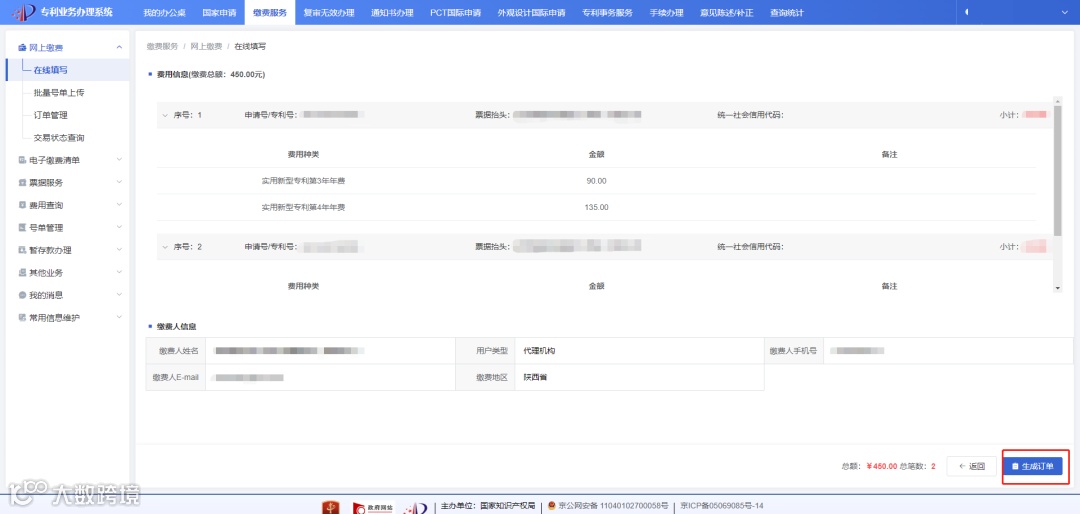Collapse fee row 序号 1 chevron
Screen dimensions: 1080x514
165,115
